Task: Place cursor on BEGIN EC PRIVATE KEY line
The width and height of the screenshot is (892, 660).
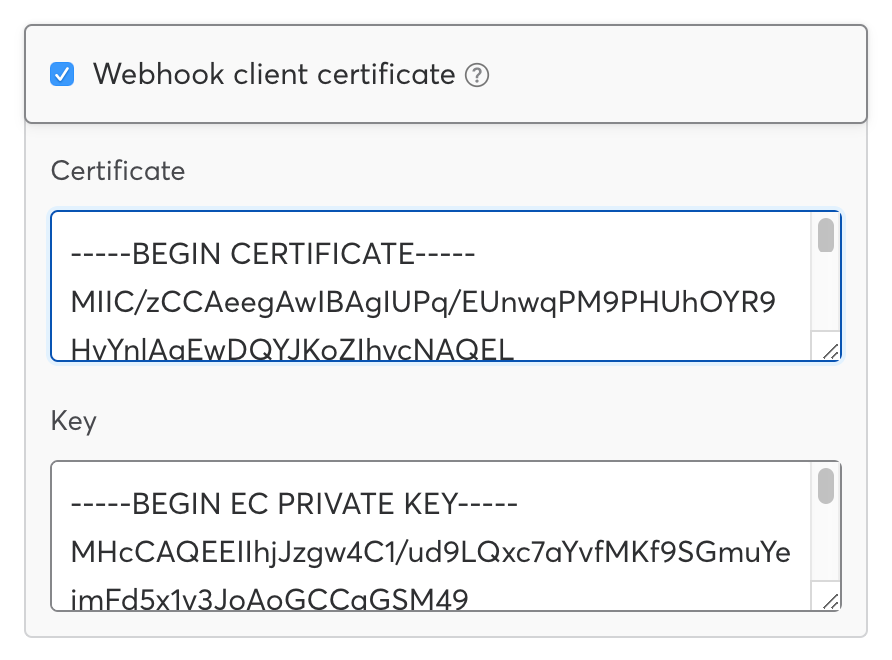Action: (294, 504)
